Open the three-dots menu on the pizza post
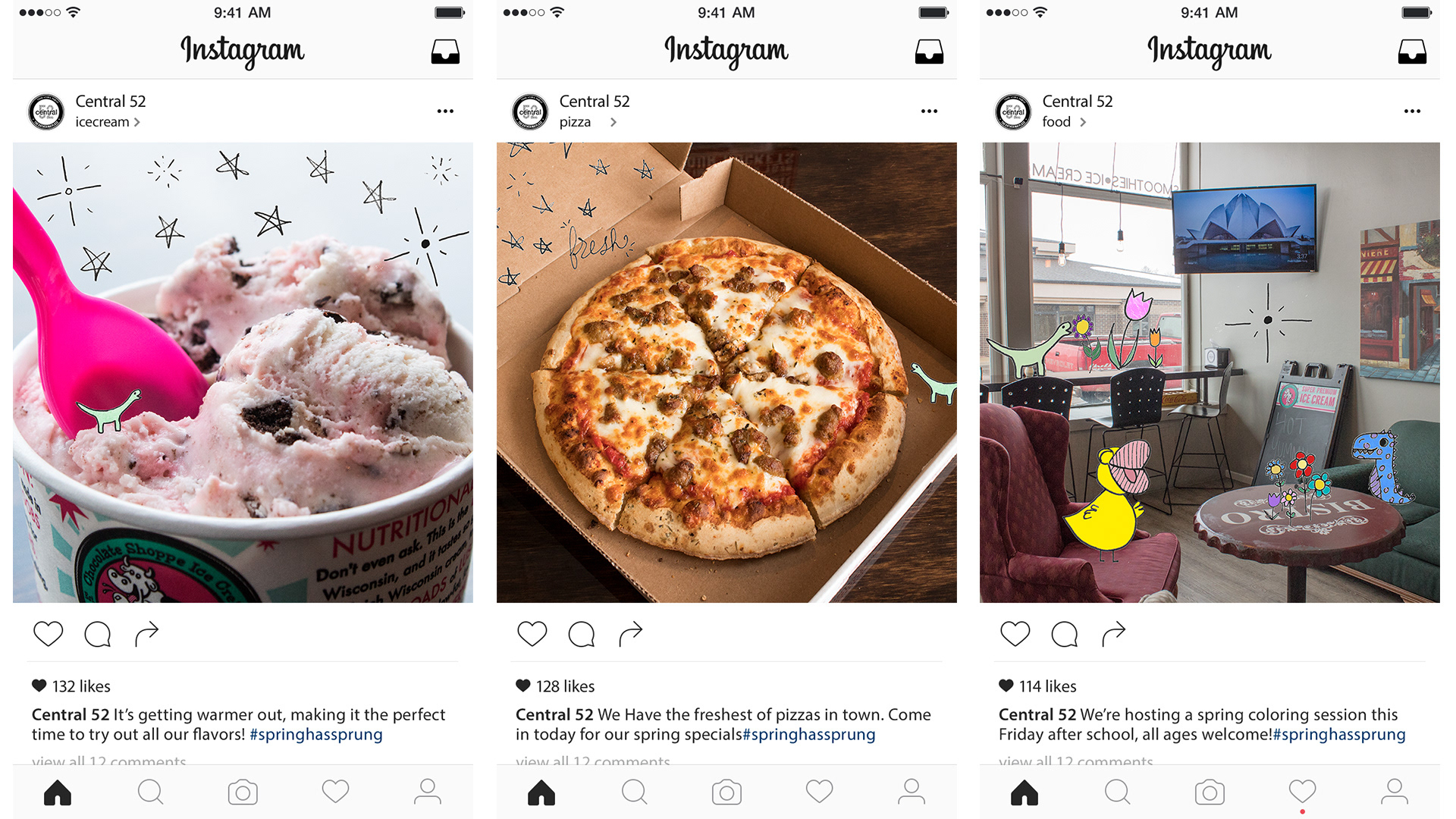 (x=929, y=111)
